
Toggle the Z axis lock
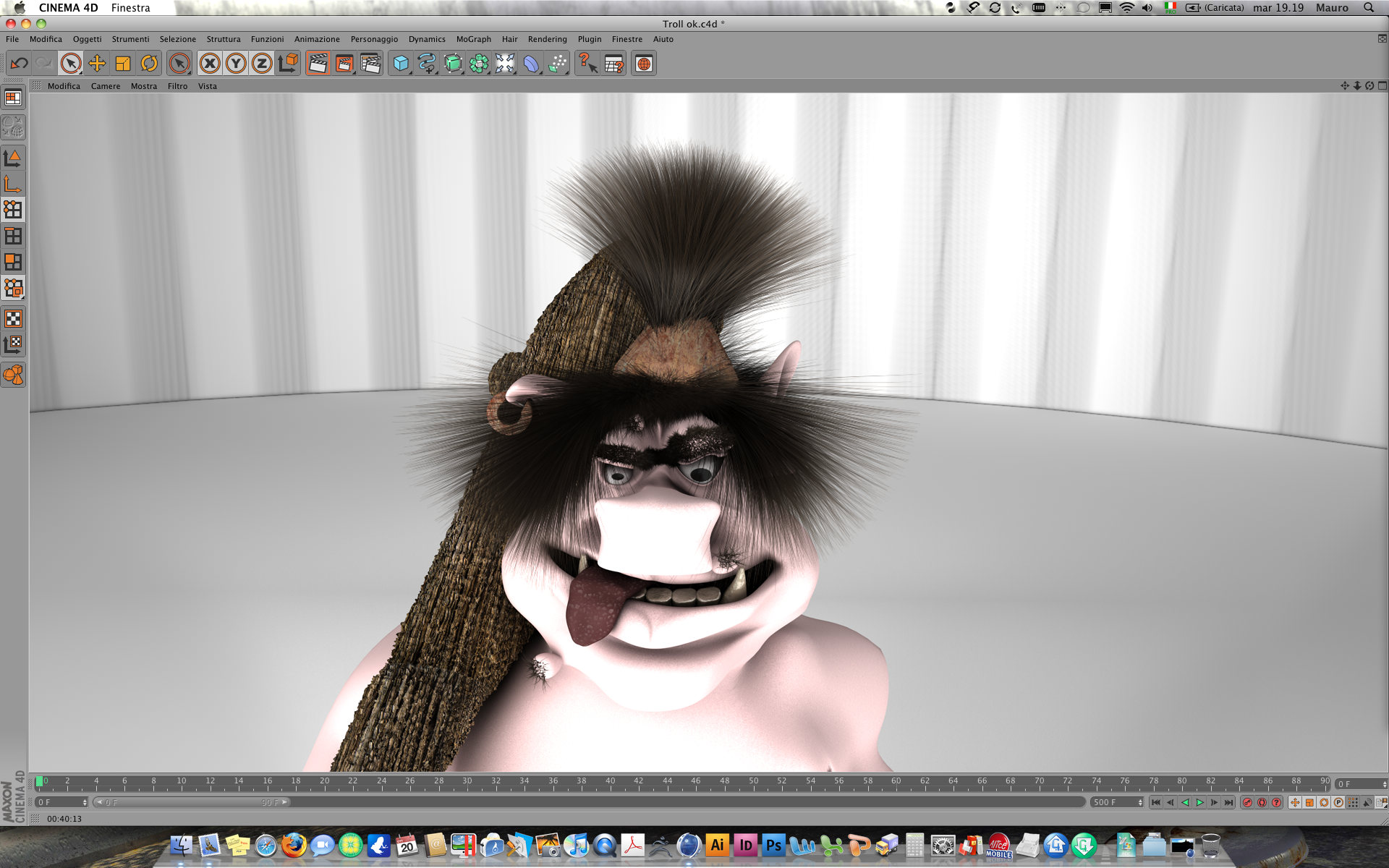262,64
